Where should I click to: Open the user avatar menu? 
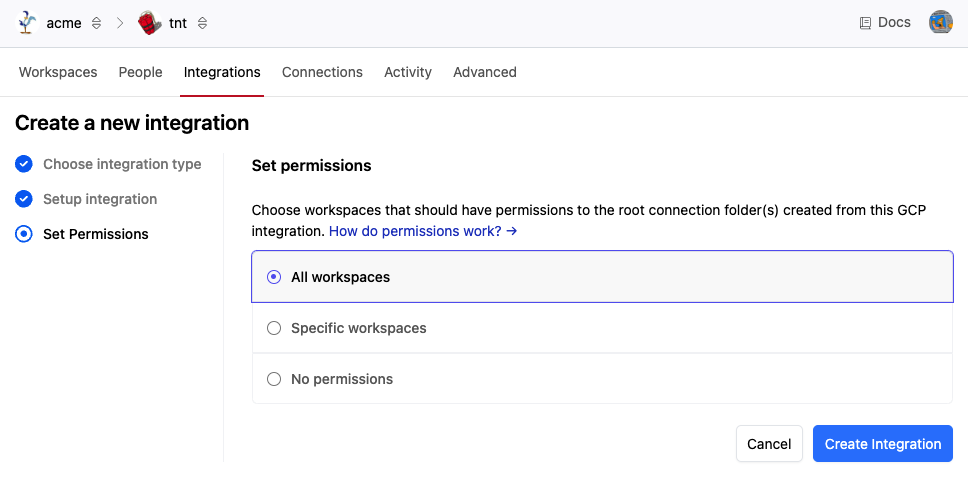[940, 22]
